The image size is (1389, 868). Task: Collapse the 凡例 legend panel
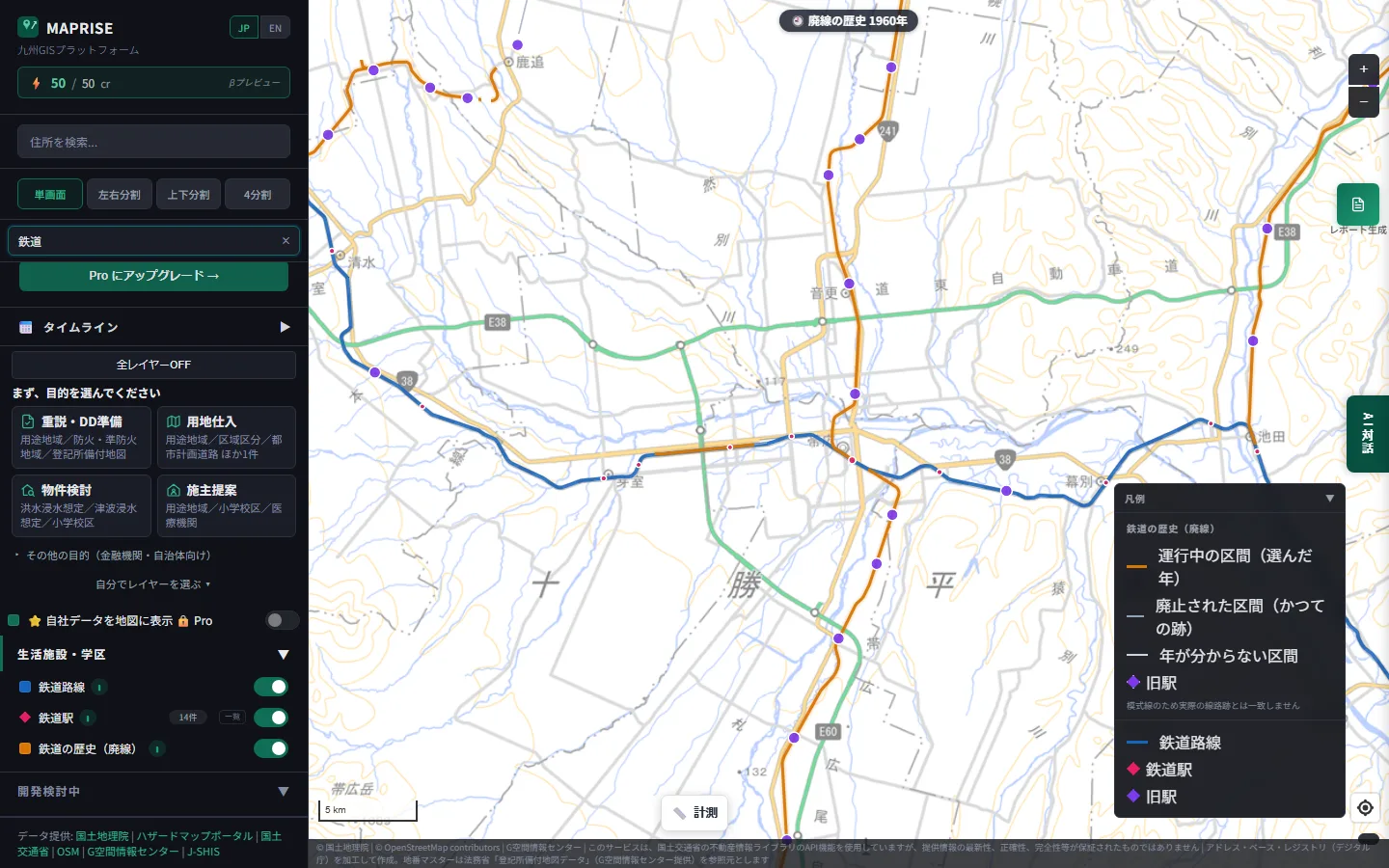[1330, 499]
